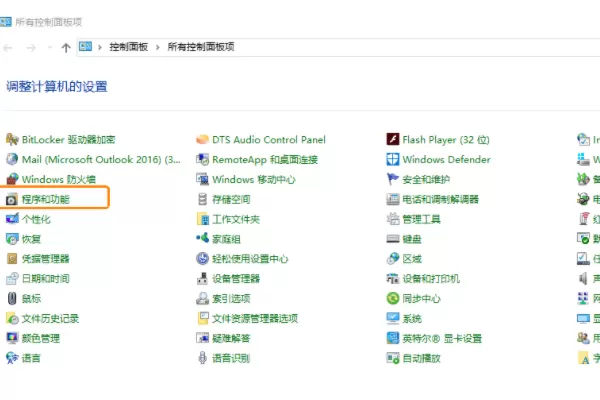
Task: Click the 工作文件夹 folder icon
Action: 202,219
